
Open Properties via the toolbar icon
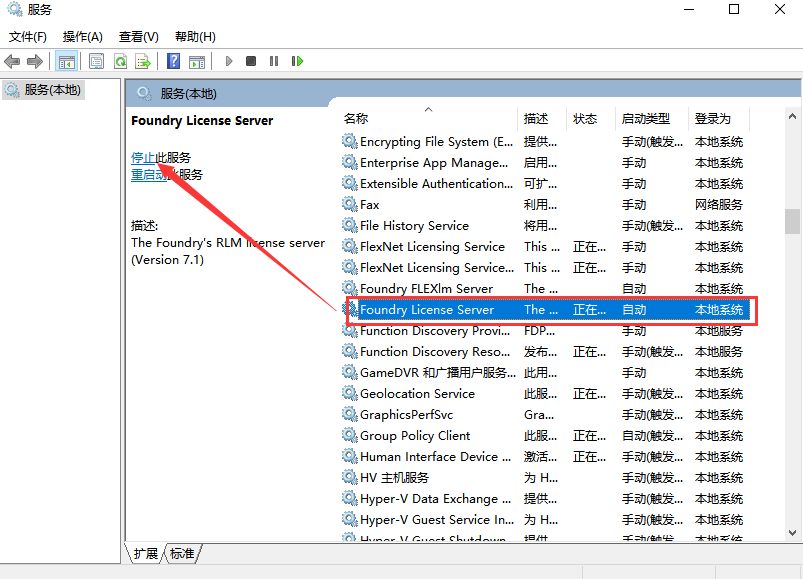pos(97,62)
